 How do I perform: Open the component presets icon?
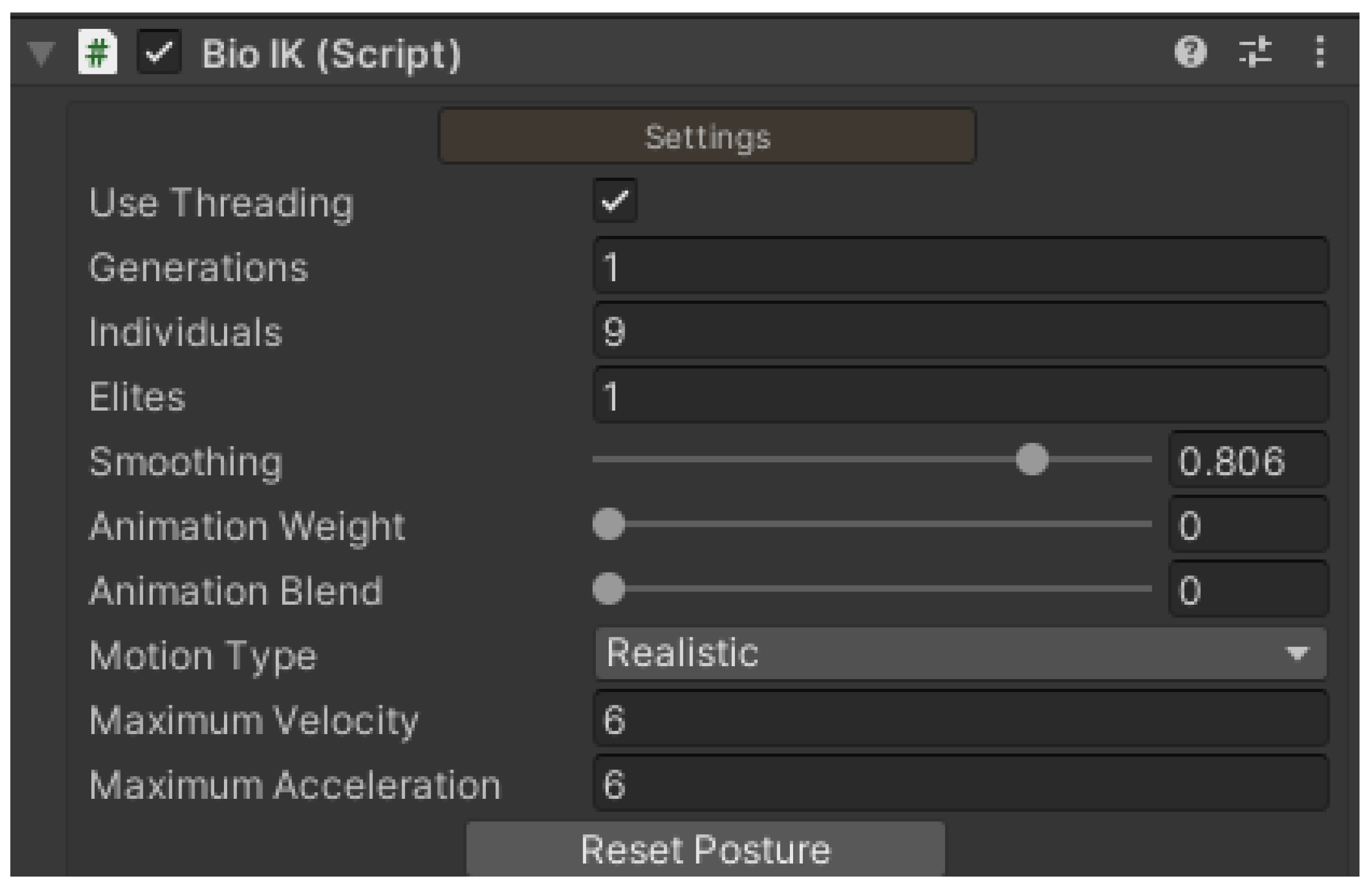point(1255,52)
